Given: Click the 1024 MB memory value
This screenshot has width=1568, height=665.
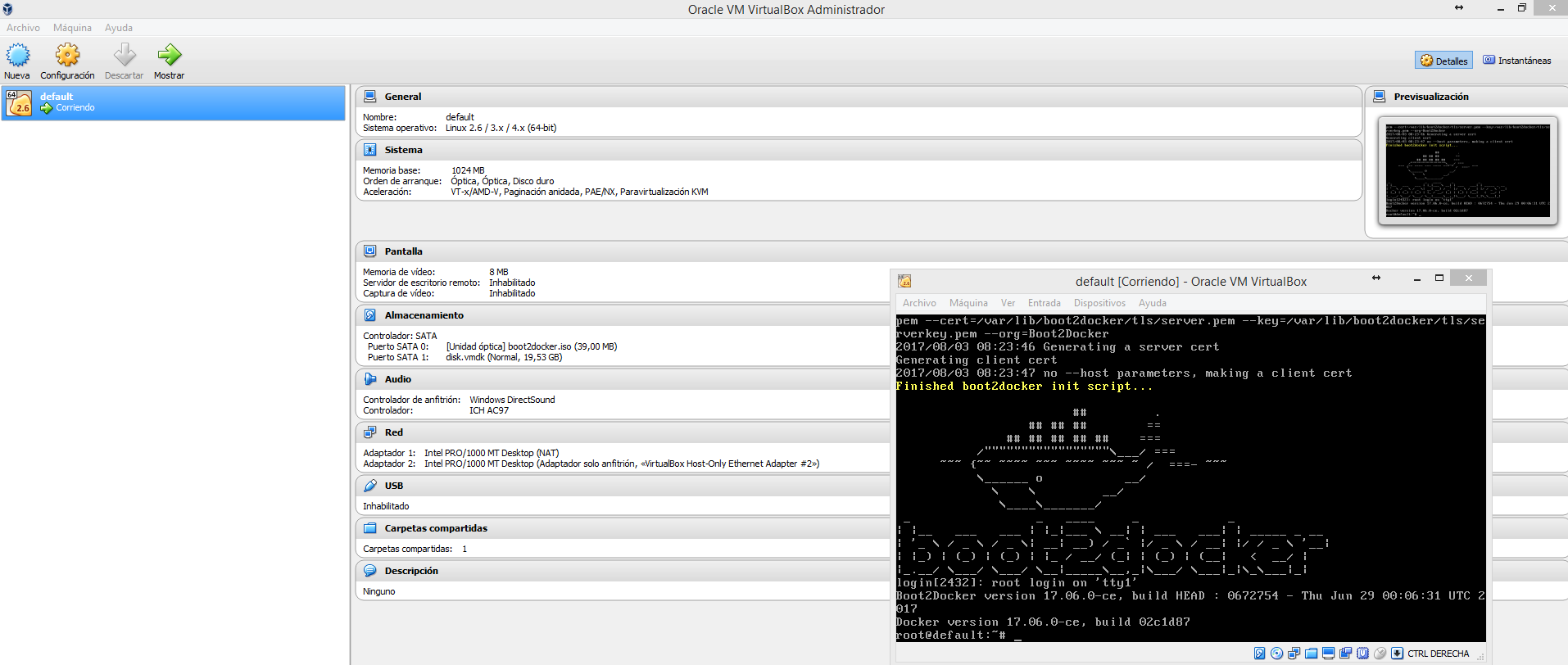Looking at the screenshot, I should [468, 170].
